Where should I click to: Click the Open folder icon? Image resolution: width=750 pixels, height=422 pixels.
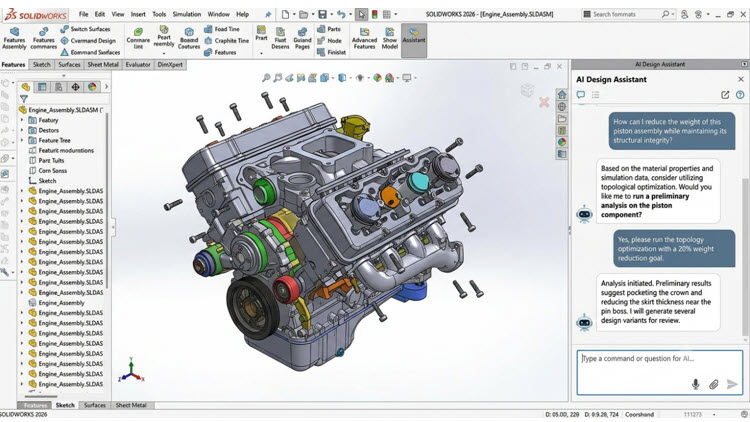coord(303,14)
